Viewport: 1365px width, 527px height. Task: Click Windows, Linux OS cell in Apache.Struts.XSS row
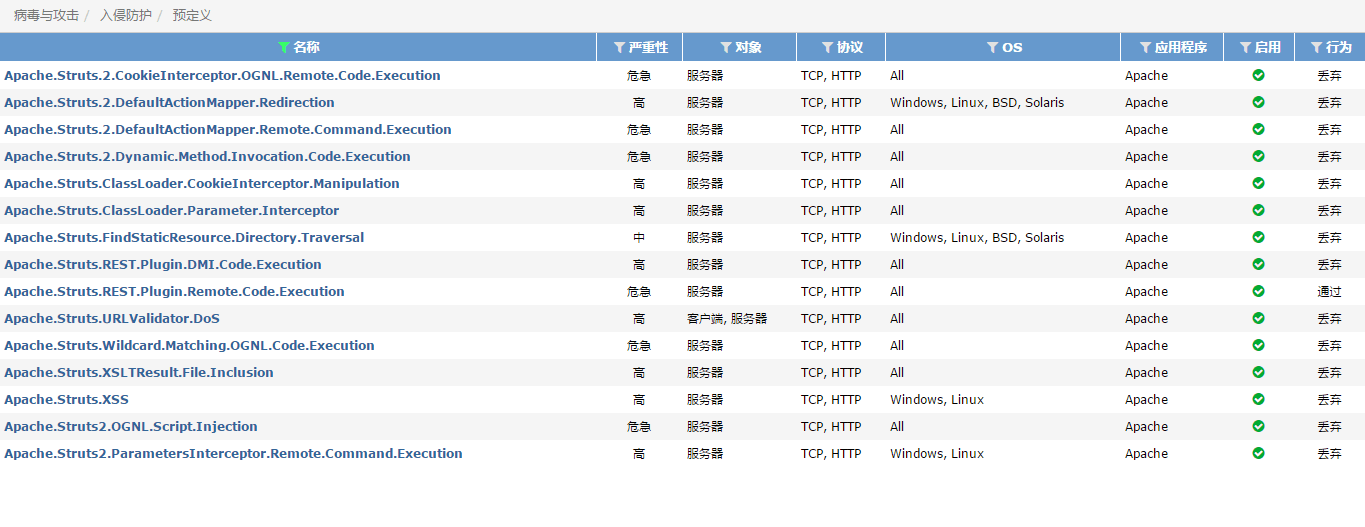pos(937,399)
